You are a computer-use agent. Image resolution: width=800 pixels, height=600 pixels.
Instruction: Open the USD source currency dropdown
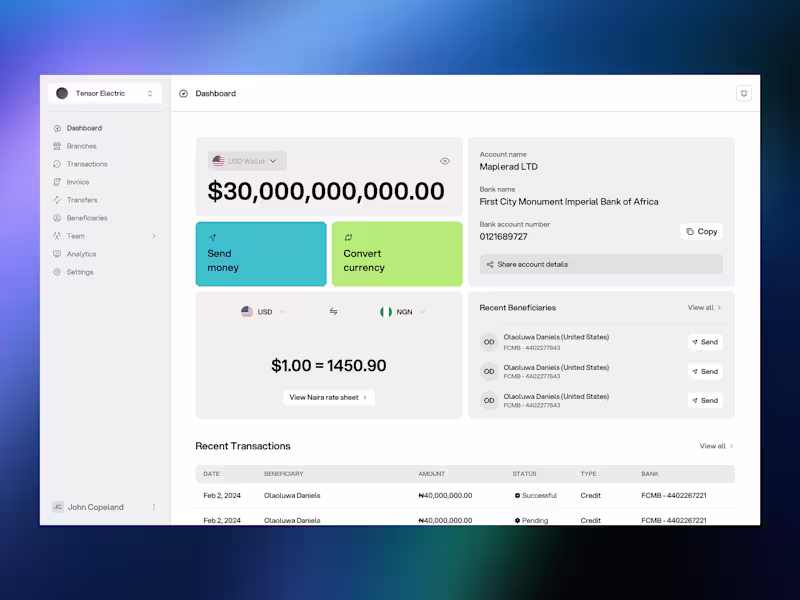click(263, 312)
